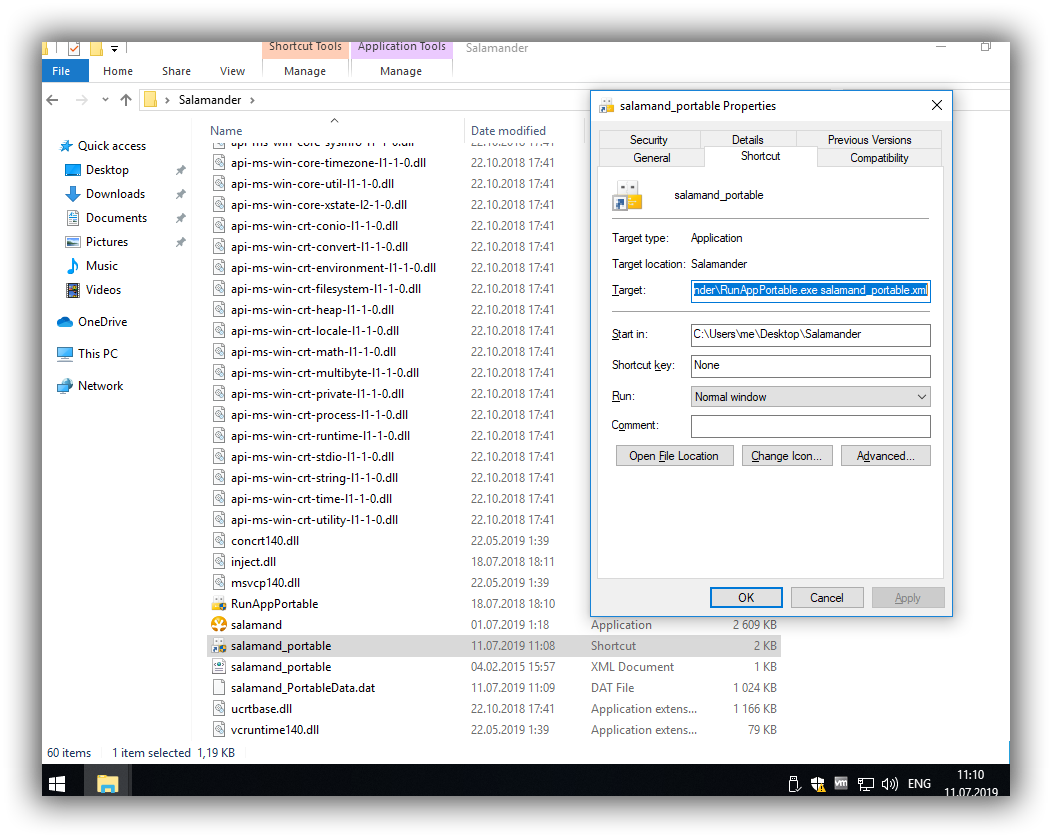
Task: Open Shortcut Tools Manage tab
Action: coord(305,71)
